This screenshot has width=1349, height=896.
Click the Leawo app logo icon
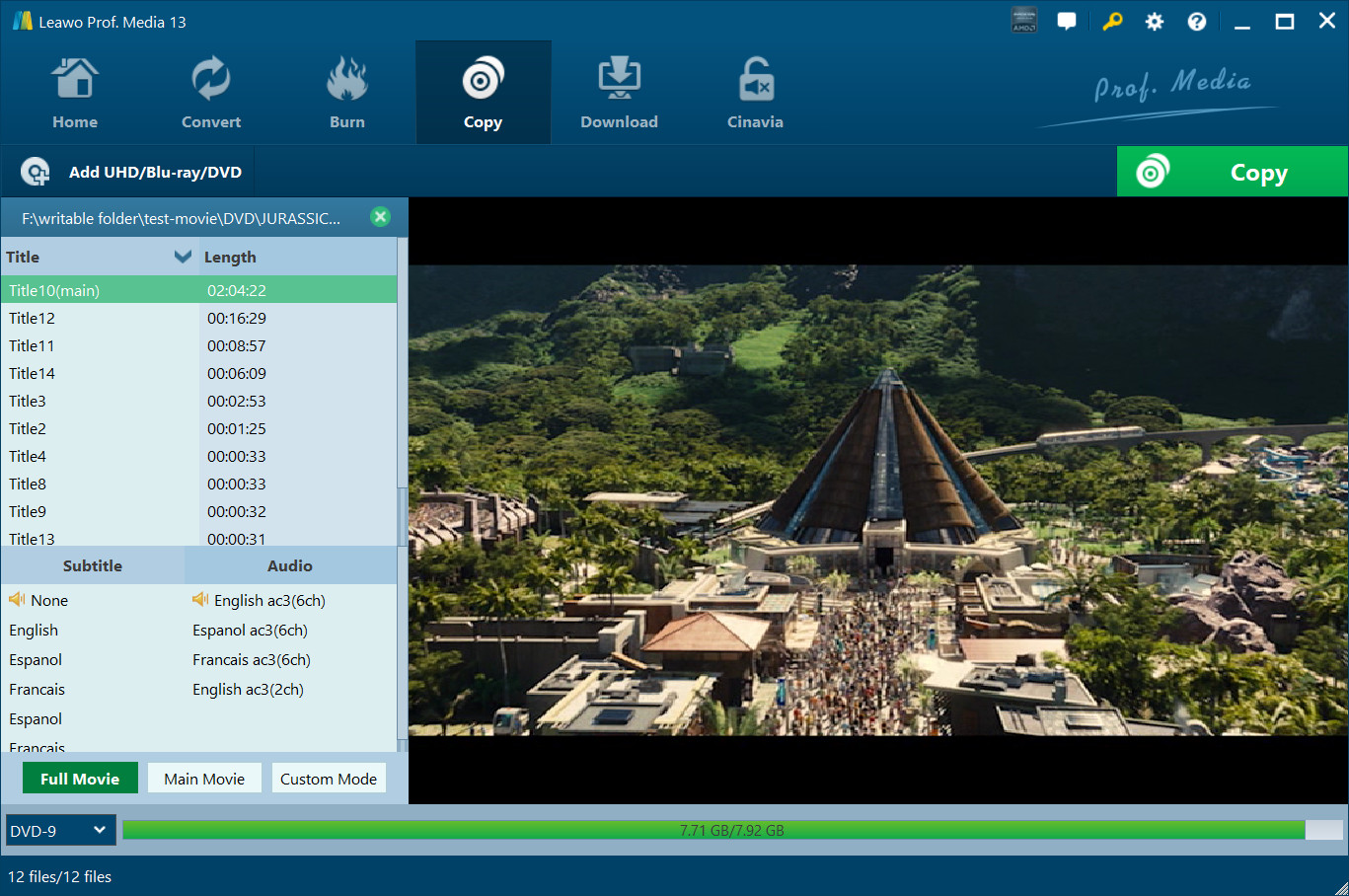22,21
